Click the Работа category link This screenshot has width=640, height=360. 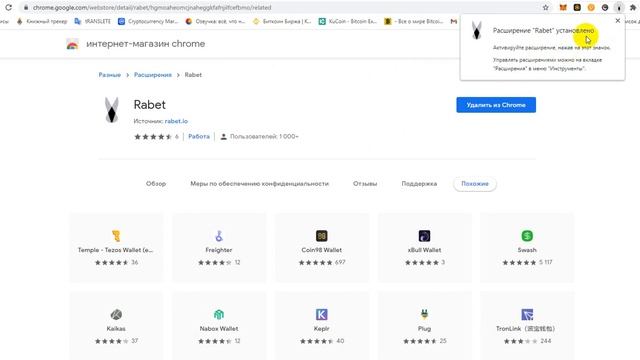(x=199, y=136)
